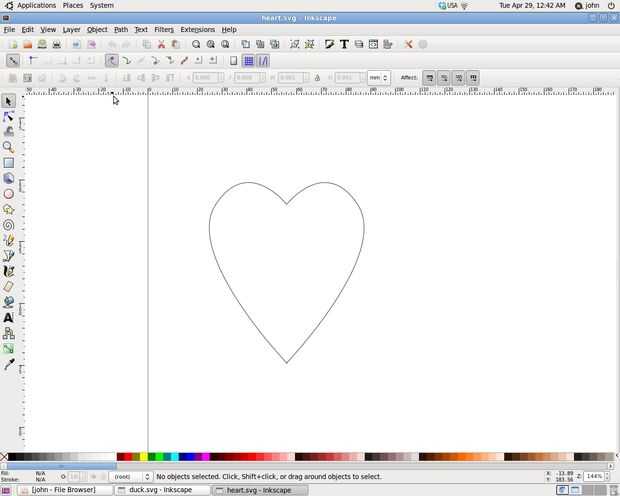Open the Places menu in top panel

click(73, 5)
